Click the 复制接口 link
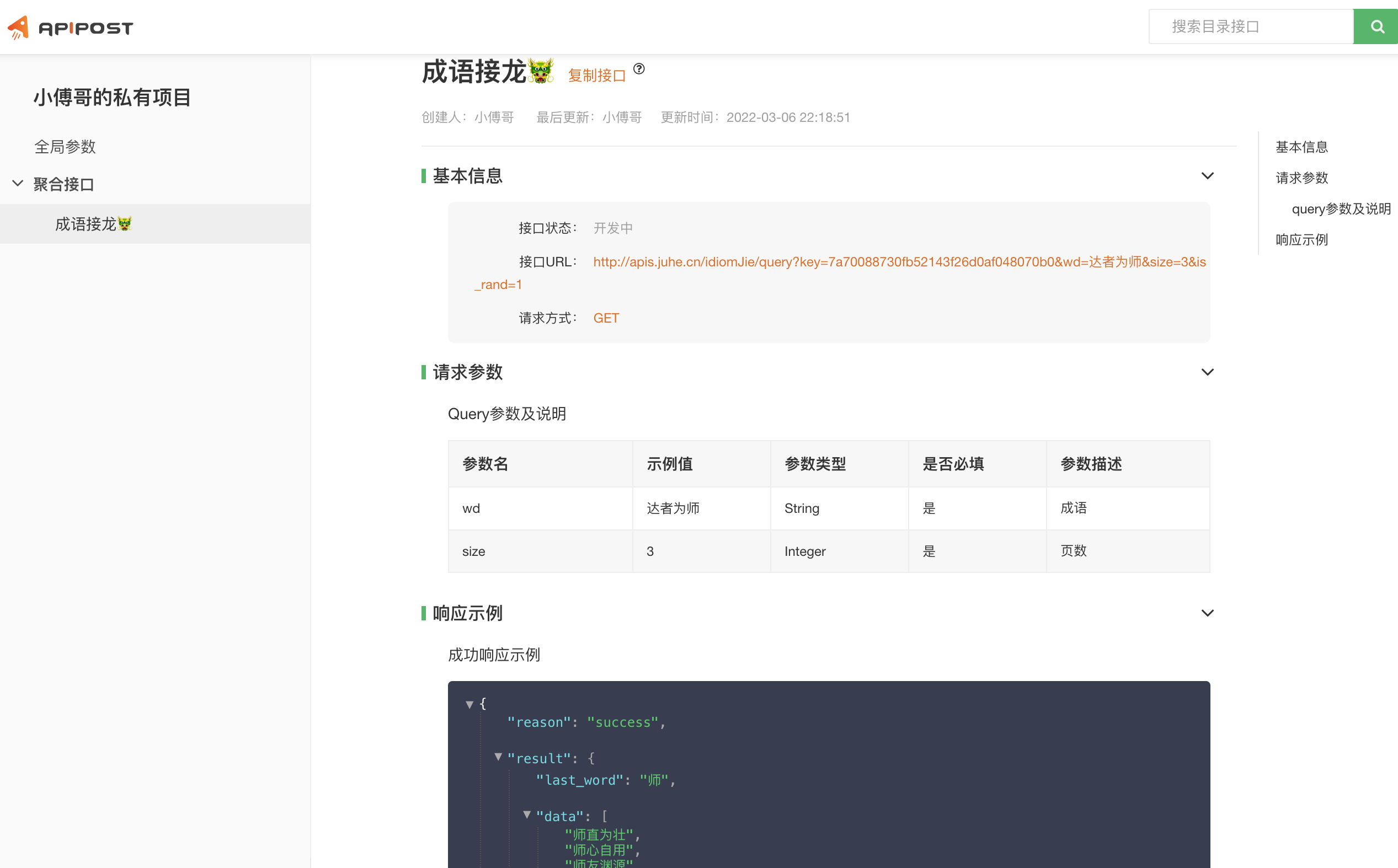 coord(596,75)
